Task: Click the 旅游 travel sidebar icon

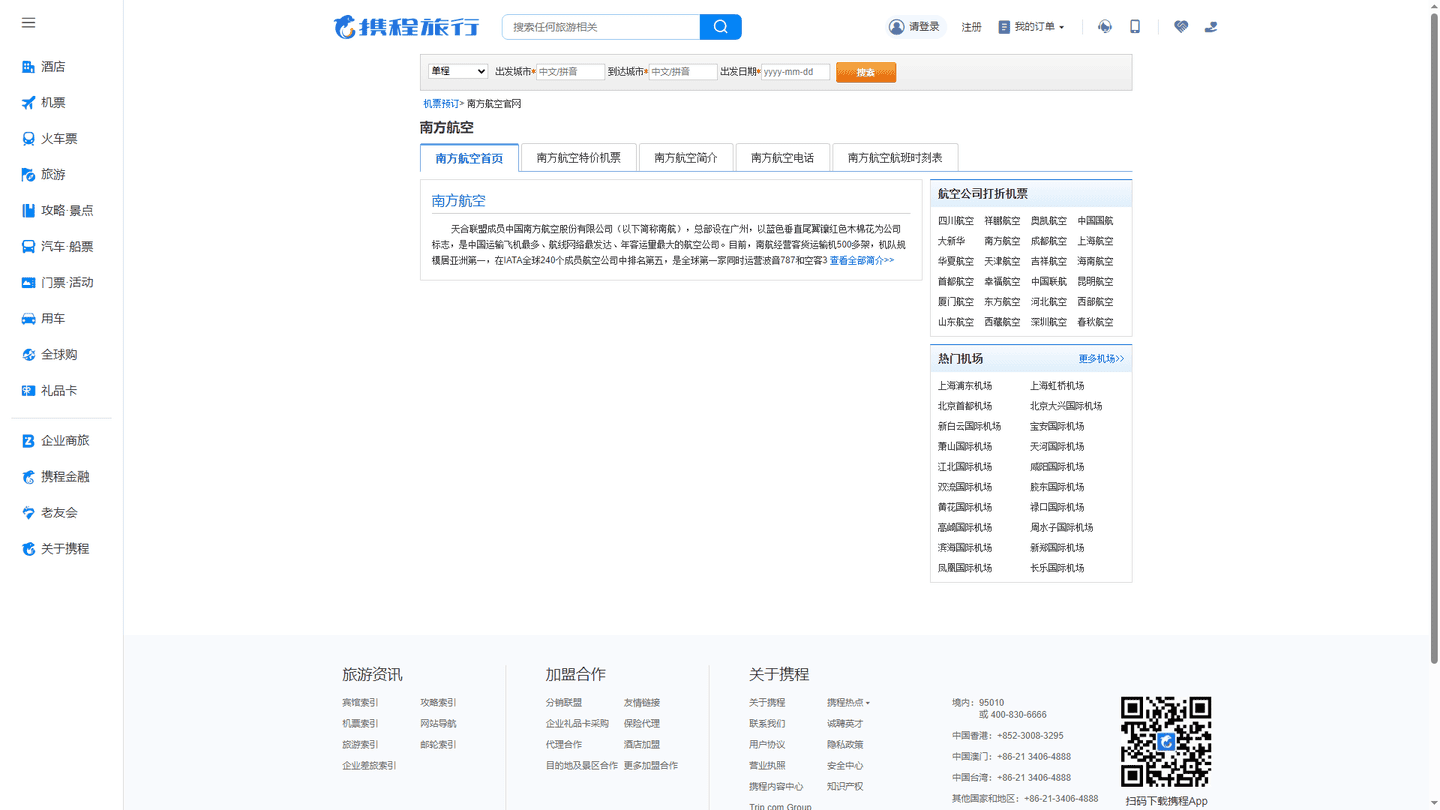Action: 28,175
